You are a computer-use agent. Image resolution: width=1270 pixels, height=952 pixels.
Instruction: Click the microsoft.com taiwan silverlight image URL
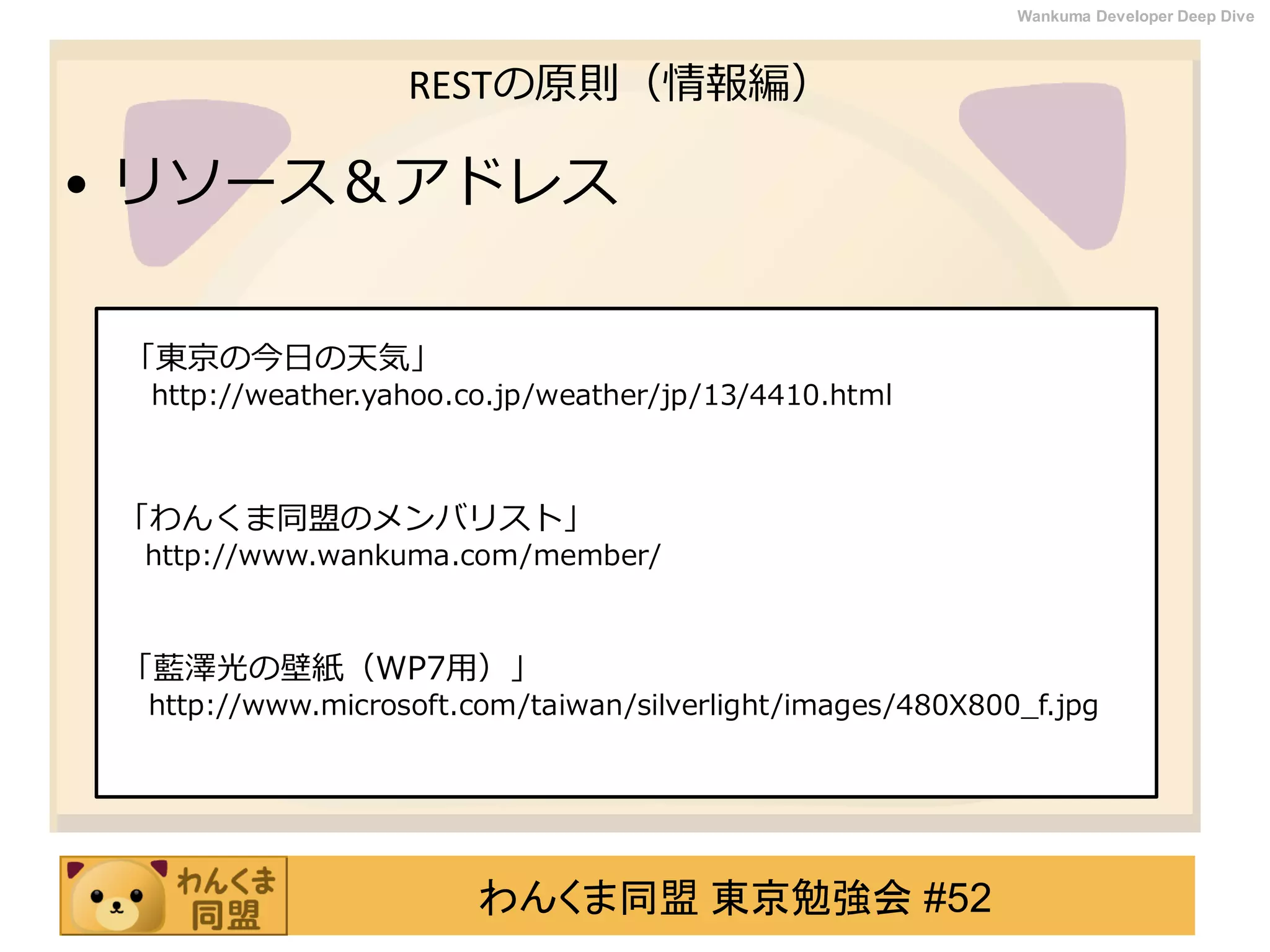coord(623,706)
